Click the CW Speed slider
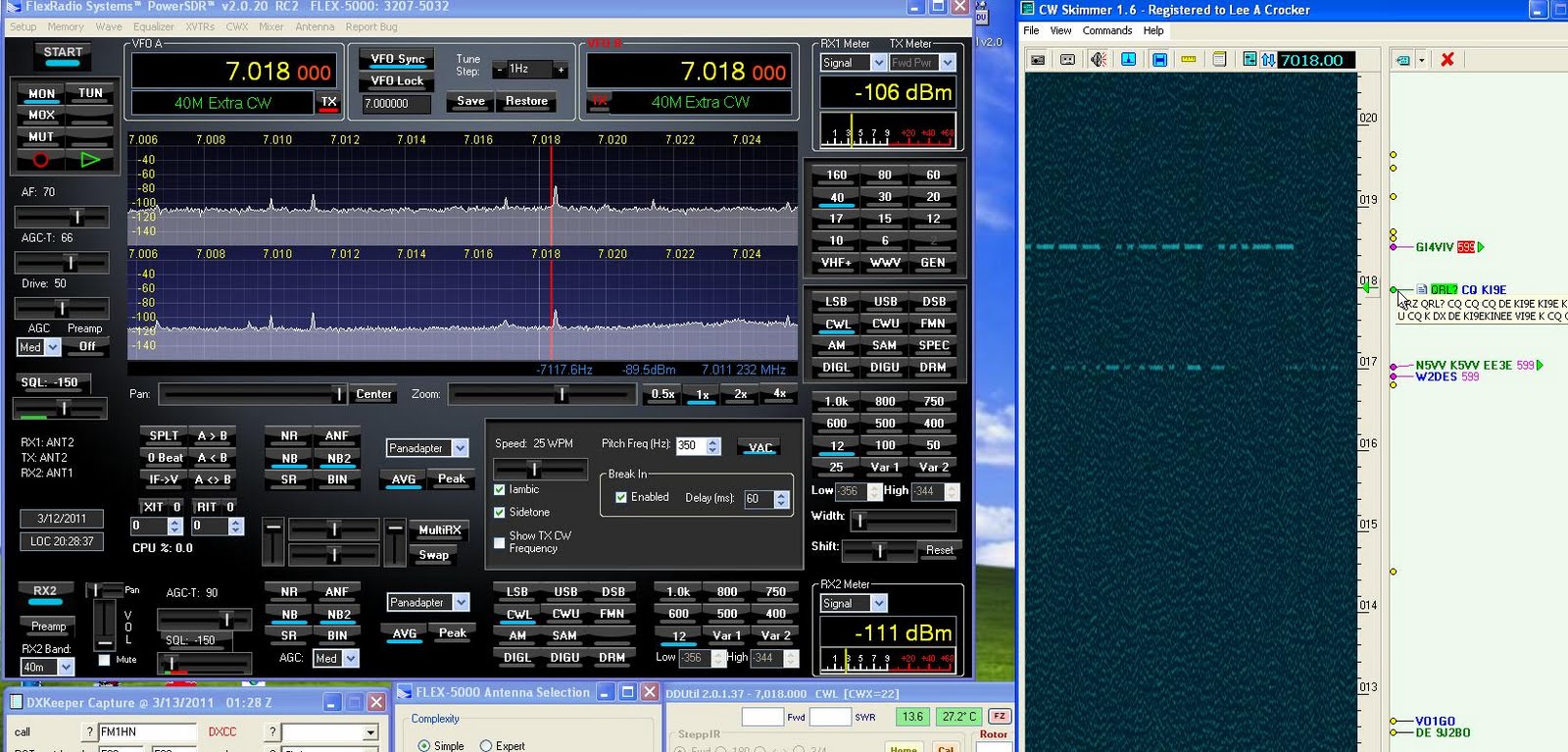Image resolution: width=1568 pixels, height=752 pixels. (541, 470)
